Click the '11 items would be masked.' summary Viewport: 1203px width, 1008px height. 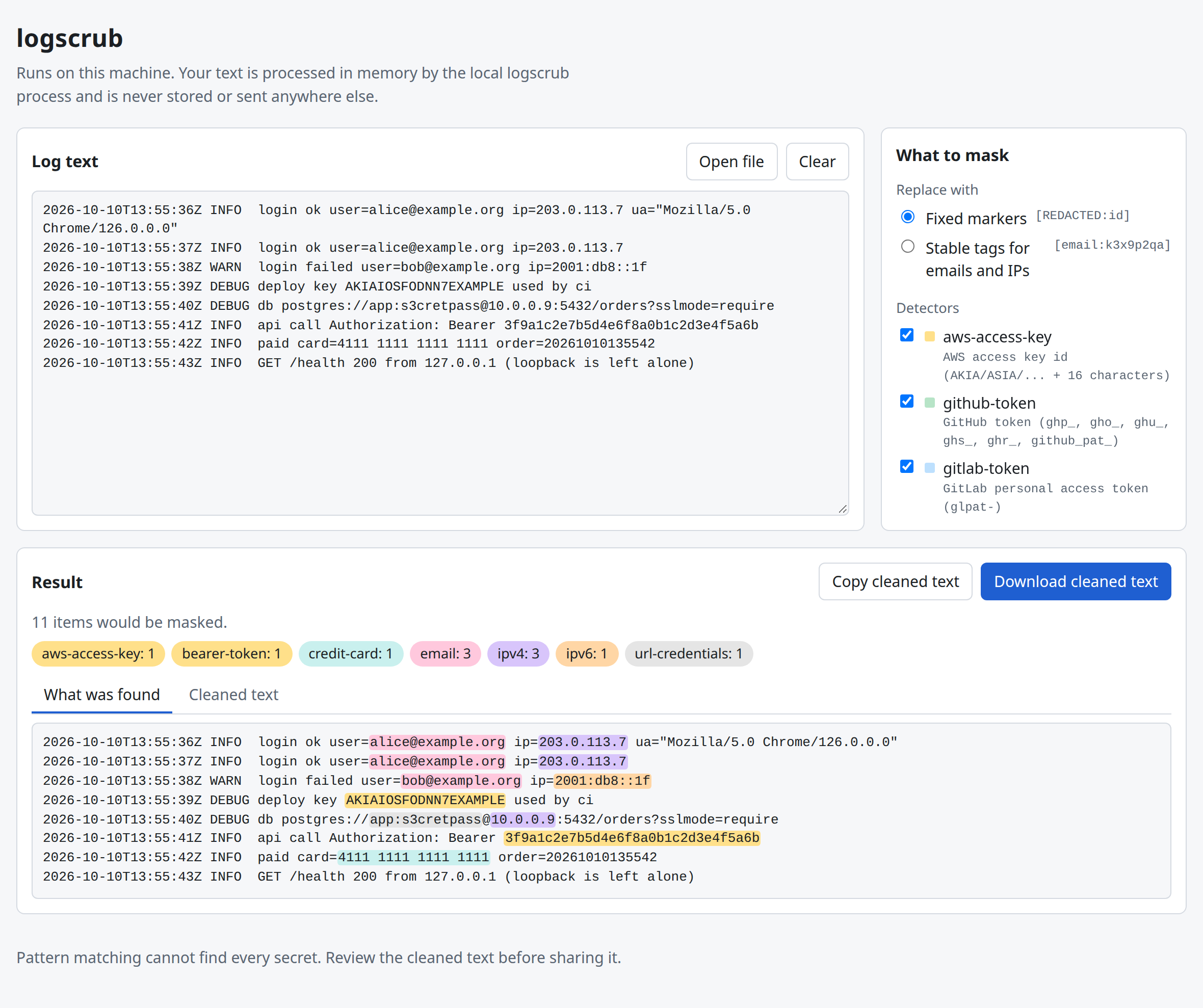point(129,622)
